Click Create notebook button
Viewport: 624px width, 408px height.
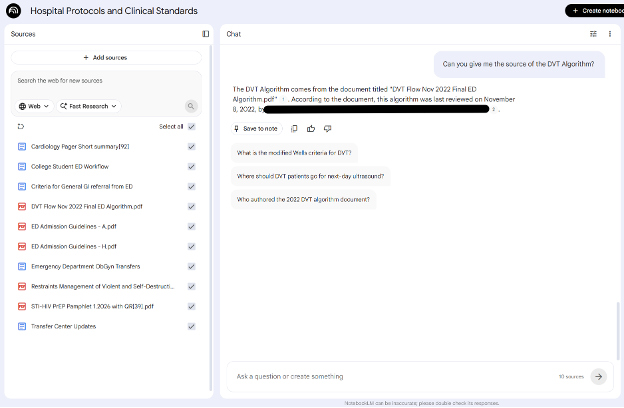[595, 11]
